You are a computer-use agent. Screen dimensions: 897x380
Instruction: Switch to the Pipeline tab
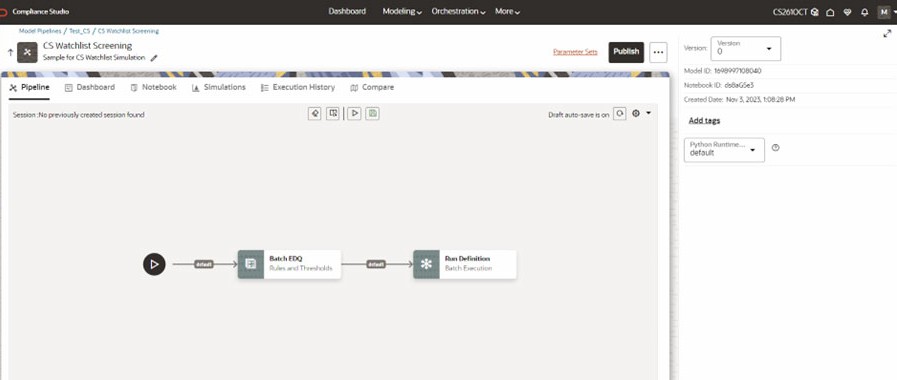29,88
